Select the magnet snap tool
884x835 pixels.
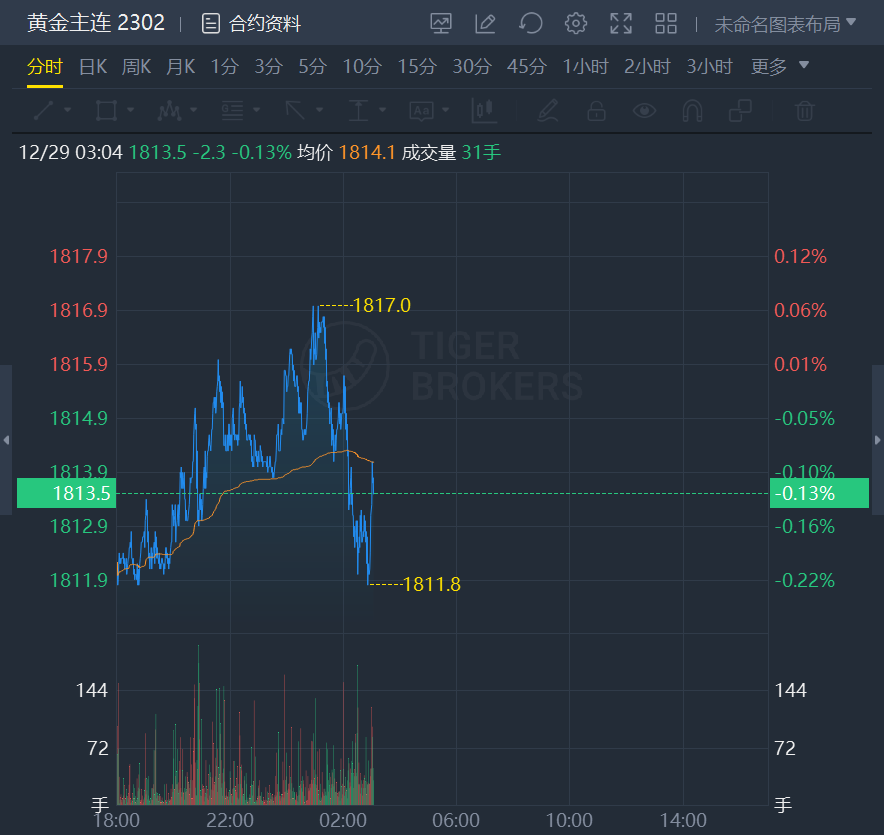692,110
